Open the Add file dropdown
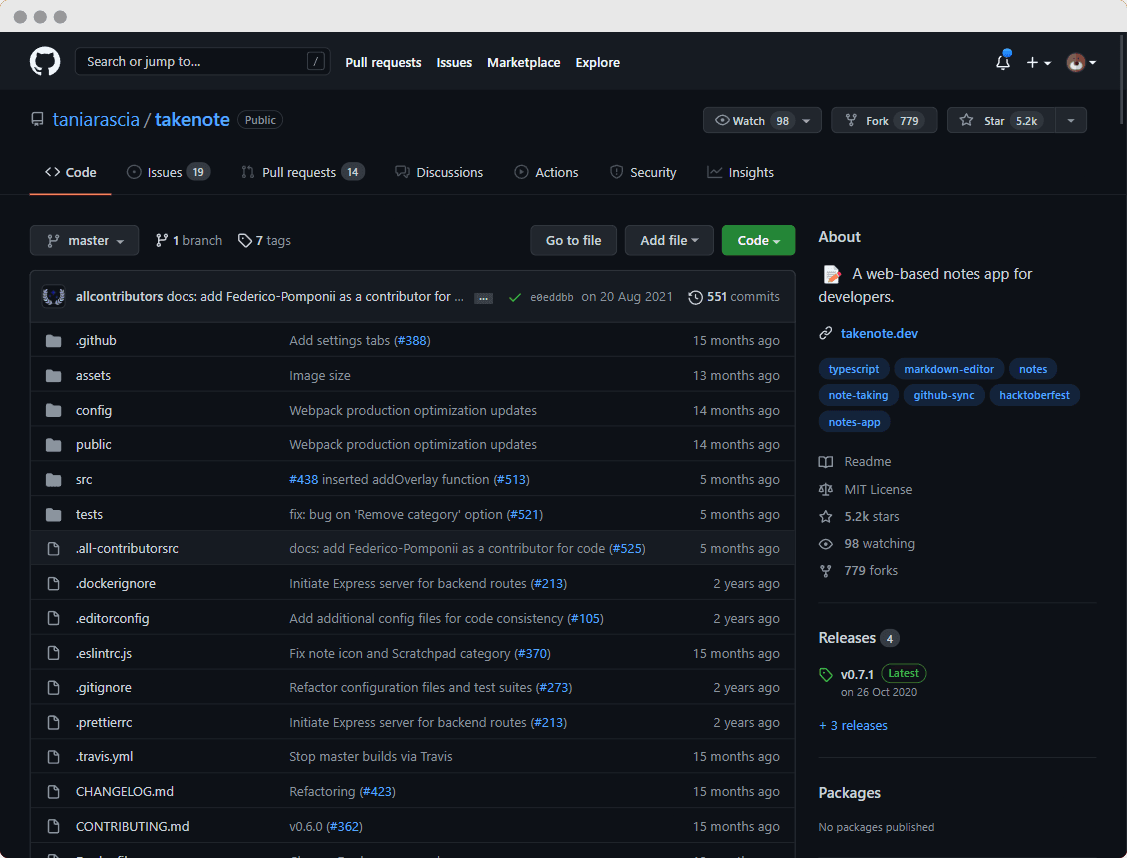The width and height of the screenshot is (1127, 858). click(x=669, y=241)
